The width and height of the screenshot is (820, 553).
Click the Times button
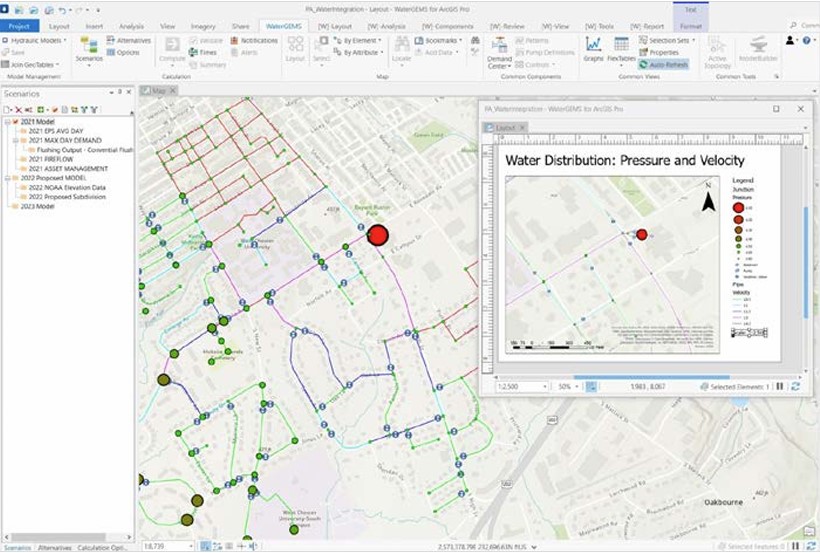click(202, 52)
